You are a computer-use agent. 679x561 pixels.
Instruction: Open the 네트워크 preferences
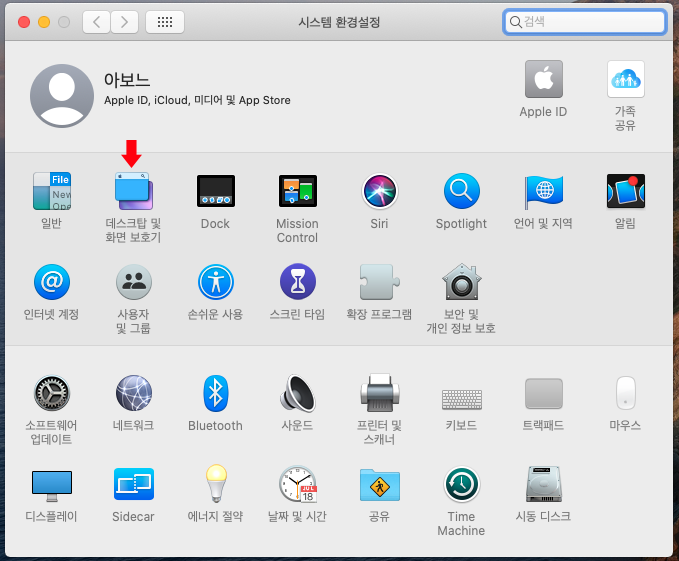(x=133, y=393)
